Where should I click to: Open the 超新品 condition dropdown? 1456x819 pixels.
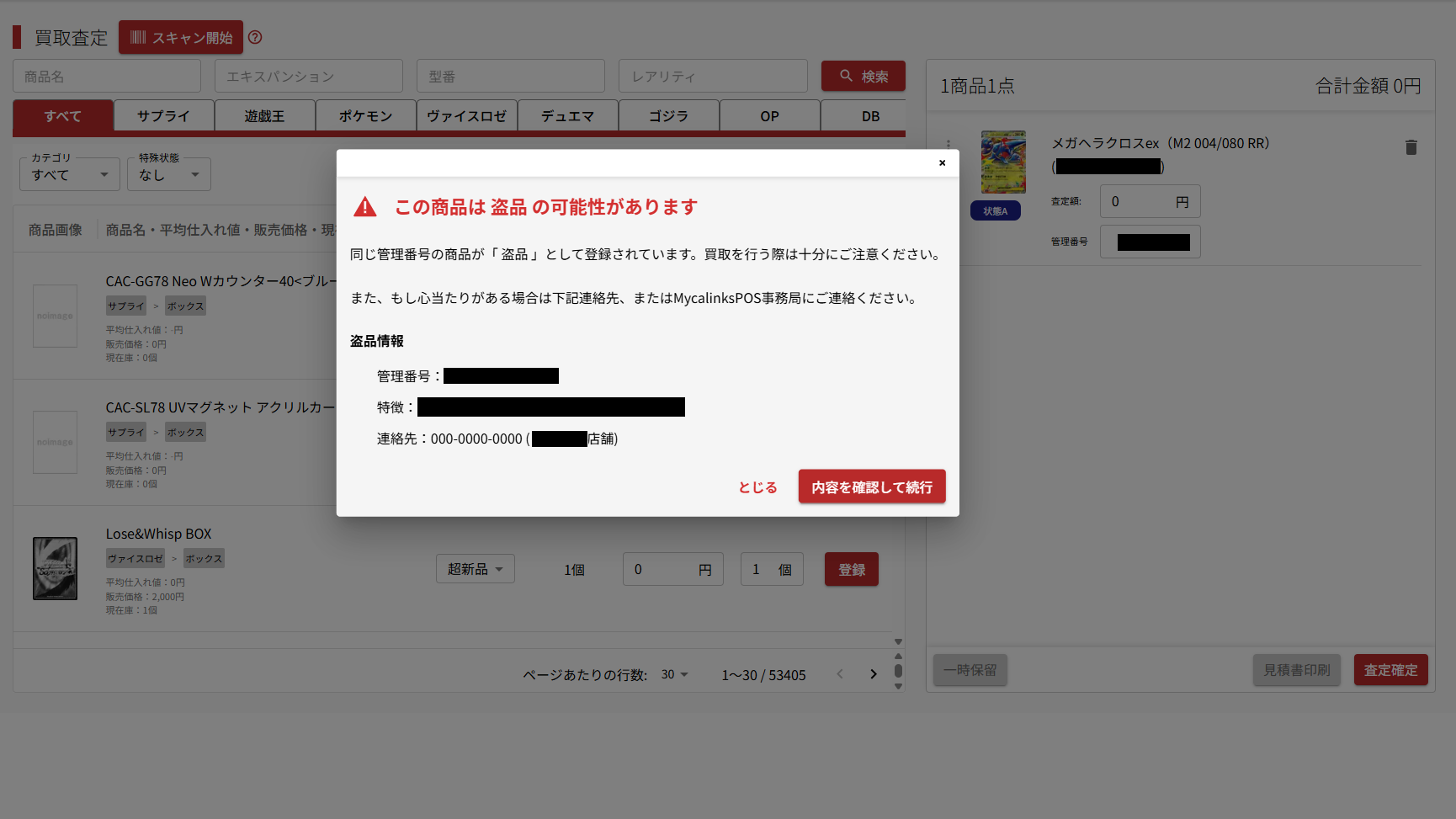pos(476,569)
